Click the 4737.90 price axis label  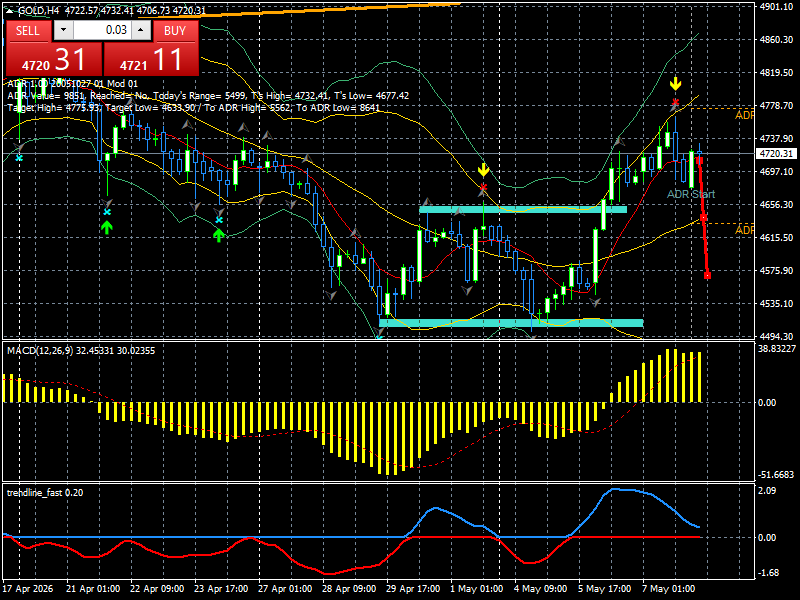click(x=776, y=138)
